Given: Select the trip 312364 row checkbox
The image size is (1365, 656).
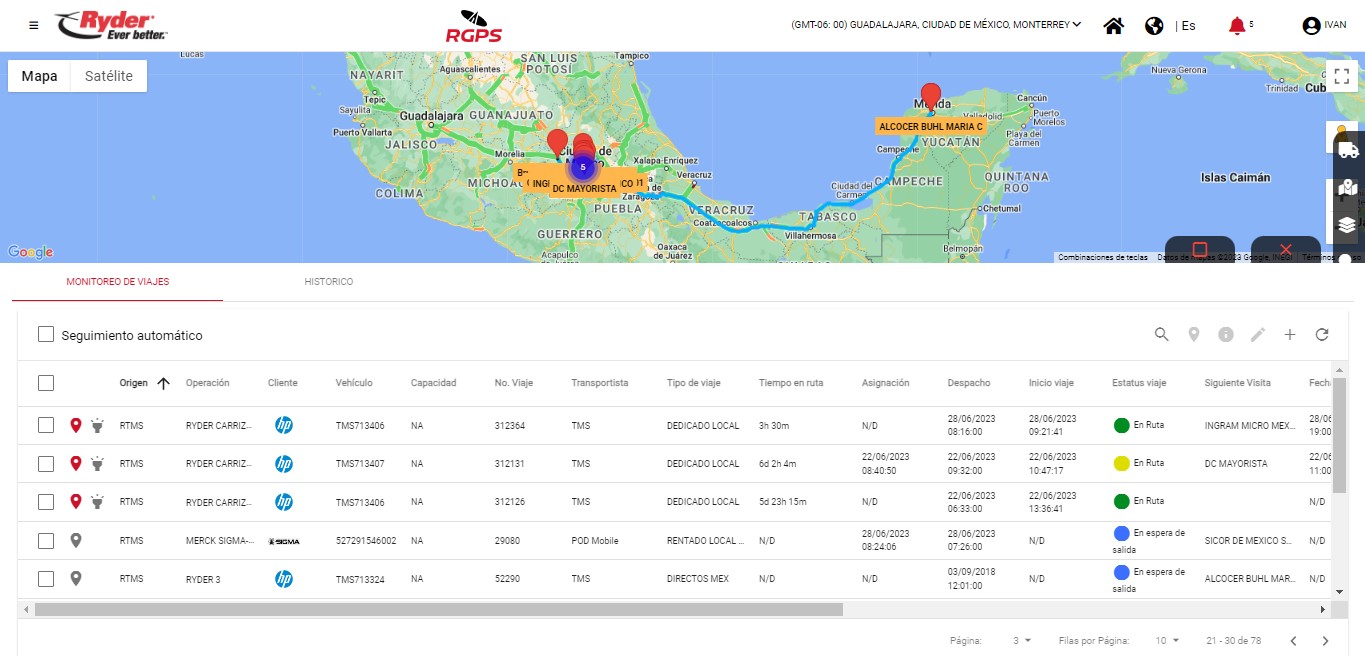Looking at the screenshot, I should [46, 426].
